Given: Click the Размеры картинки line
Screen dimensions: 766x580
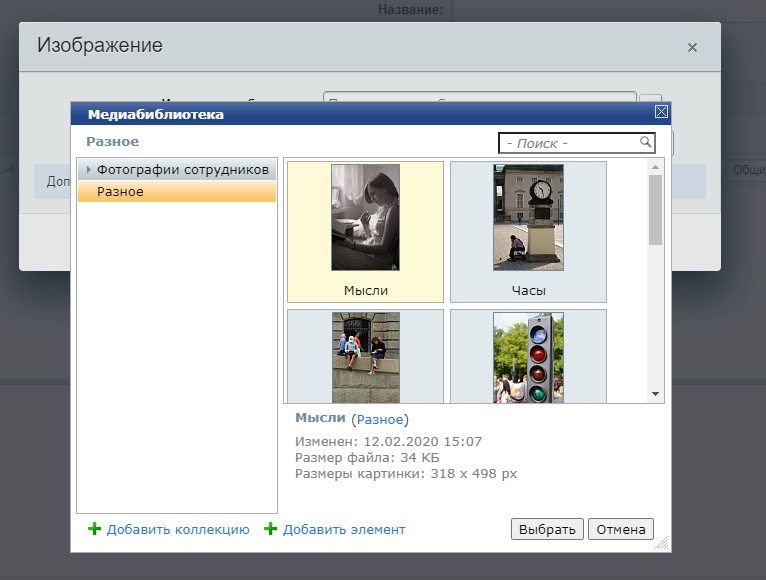Looking at the screenshot, I should point(406,474).
